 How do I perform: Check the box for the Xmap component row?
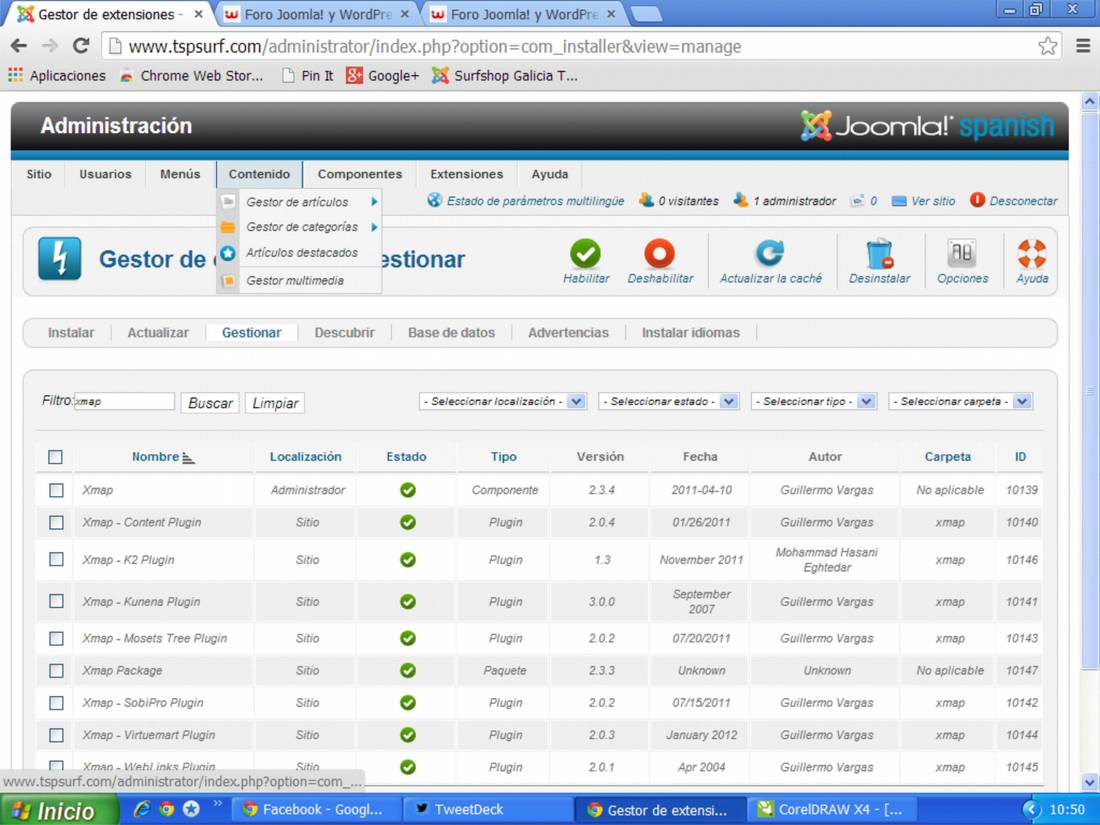pyautogui.click(x=56, y=490)
